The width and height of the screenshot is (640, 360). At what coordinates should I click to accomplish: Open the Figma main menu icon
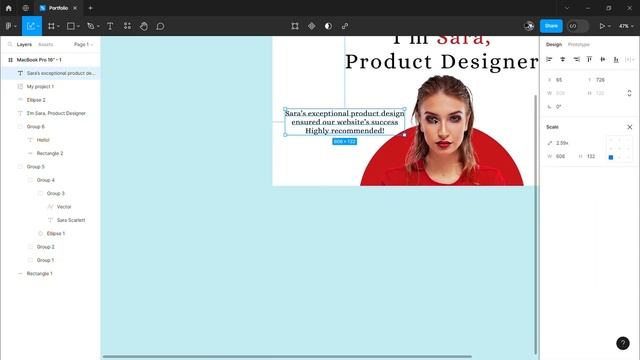[x=8, y=26]
